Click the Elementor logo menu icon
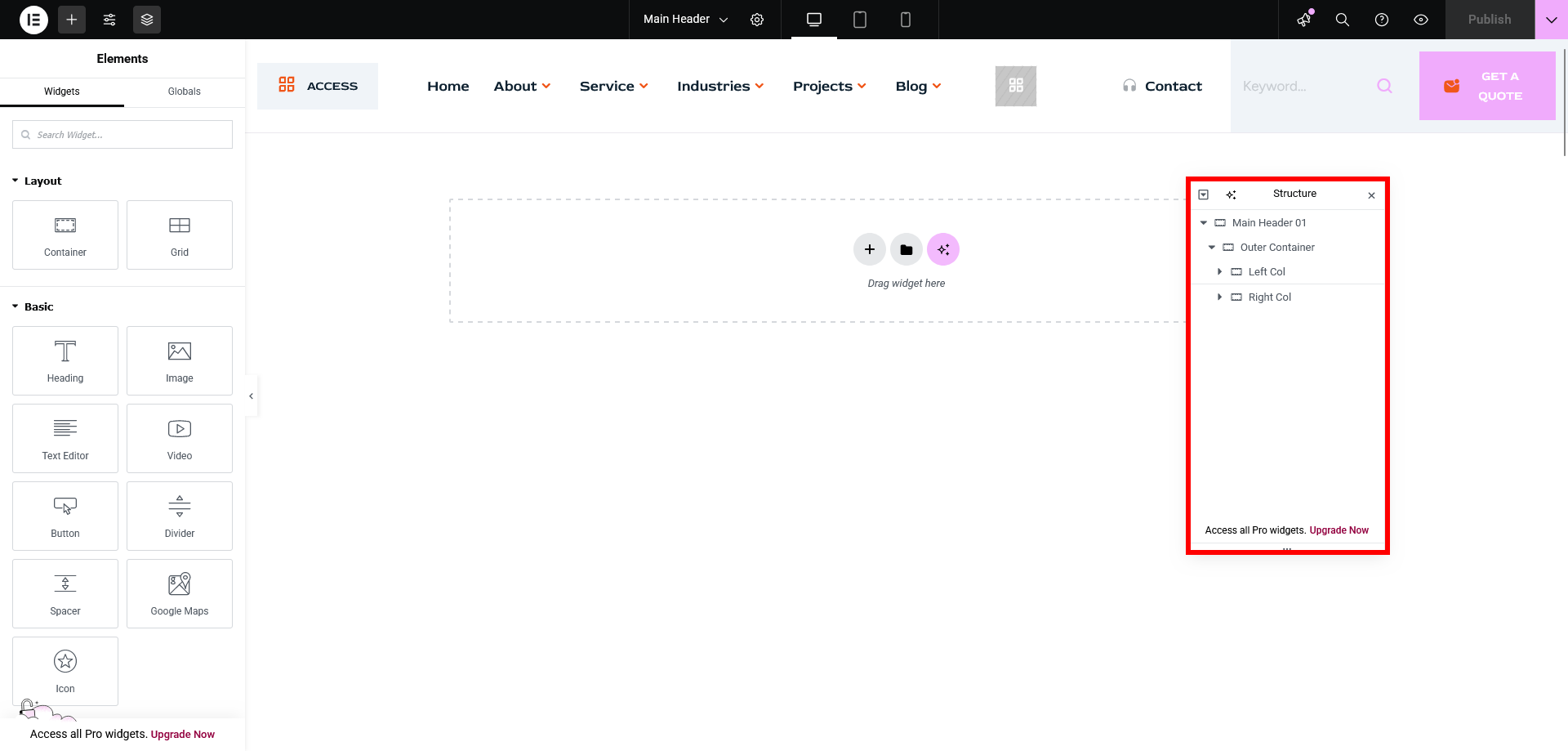 (33, 20)
